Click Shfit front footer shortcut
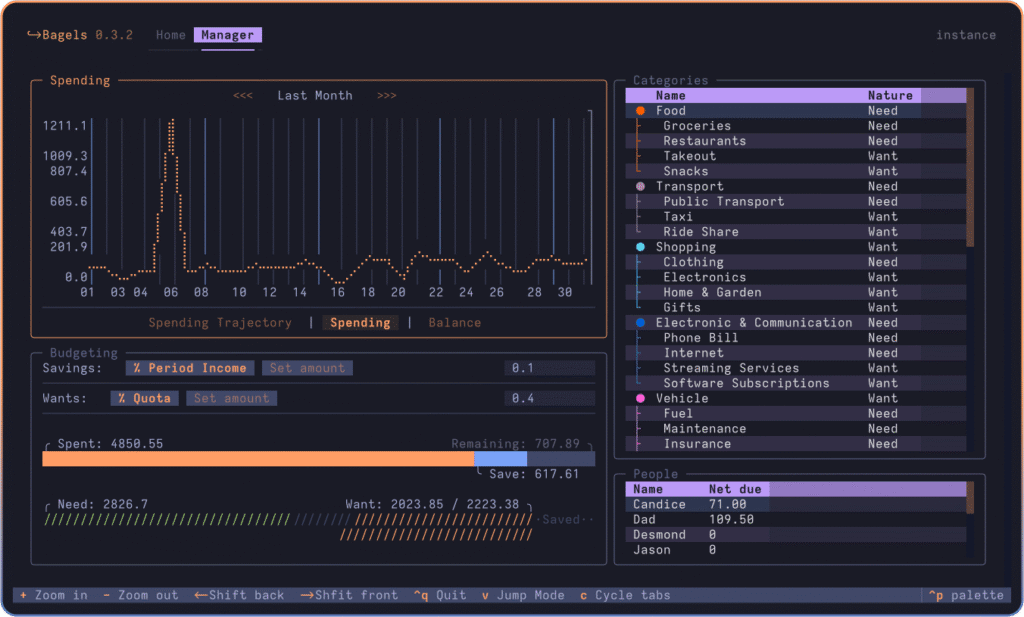The image size is (1024, 617). (x=349, y=595)
